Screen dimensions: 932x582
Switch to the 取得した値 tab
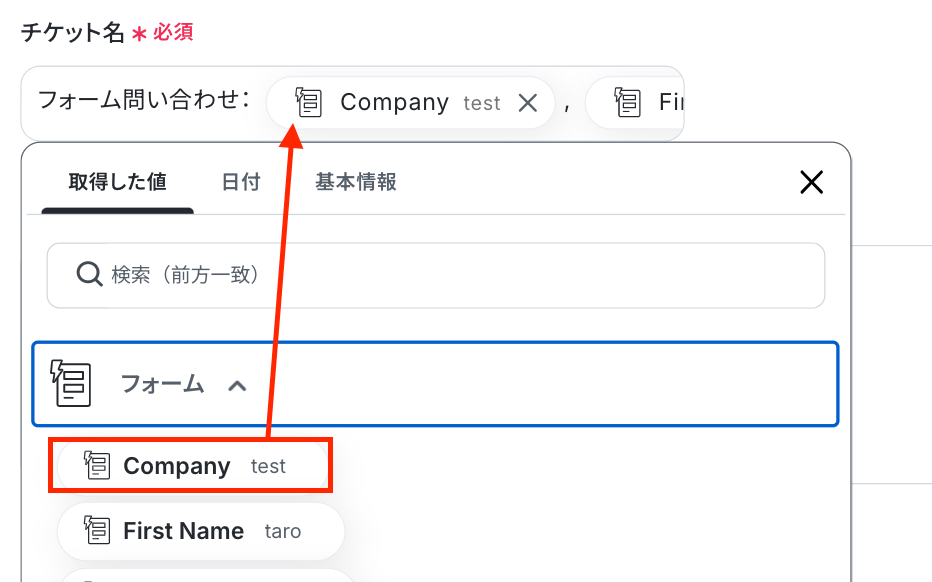[x=117, y=182]
